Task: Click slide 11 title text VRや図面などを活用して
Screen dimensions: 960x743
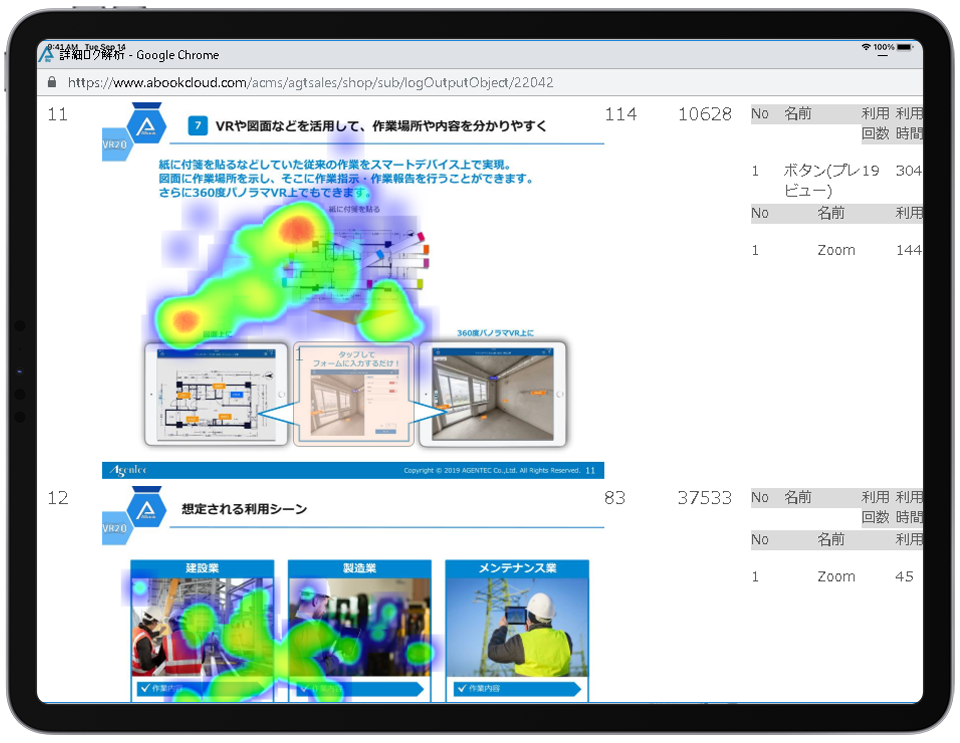Action: pyautogui.click(x=381, y=126)
